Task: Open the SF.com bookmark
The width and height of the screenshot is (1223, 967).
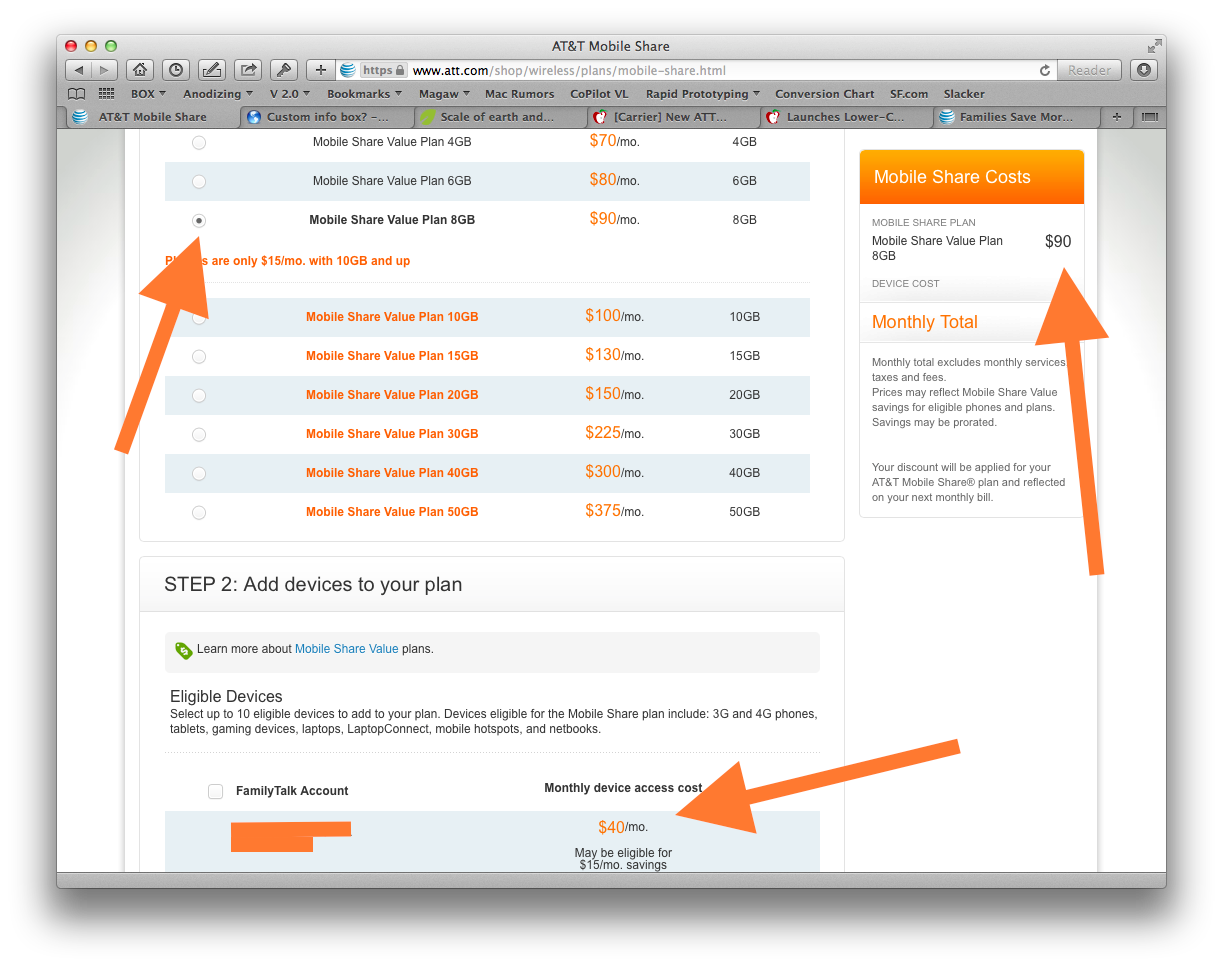Action: tap(909, 94)
